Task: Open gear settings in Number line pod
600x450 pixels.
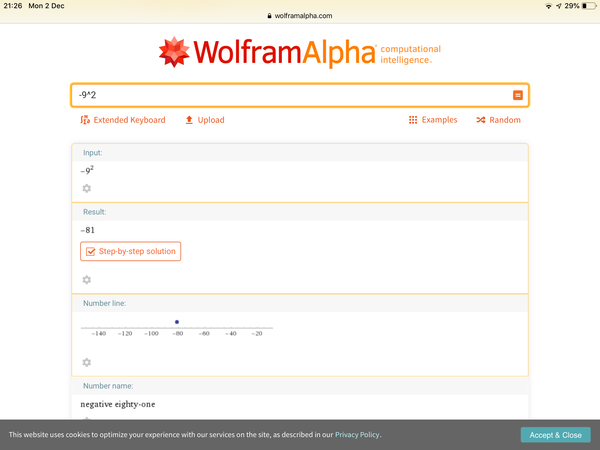Action: tap(87, 362)
